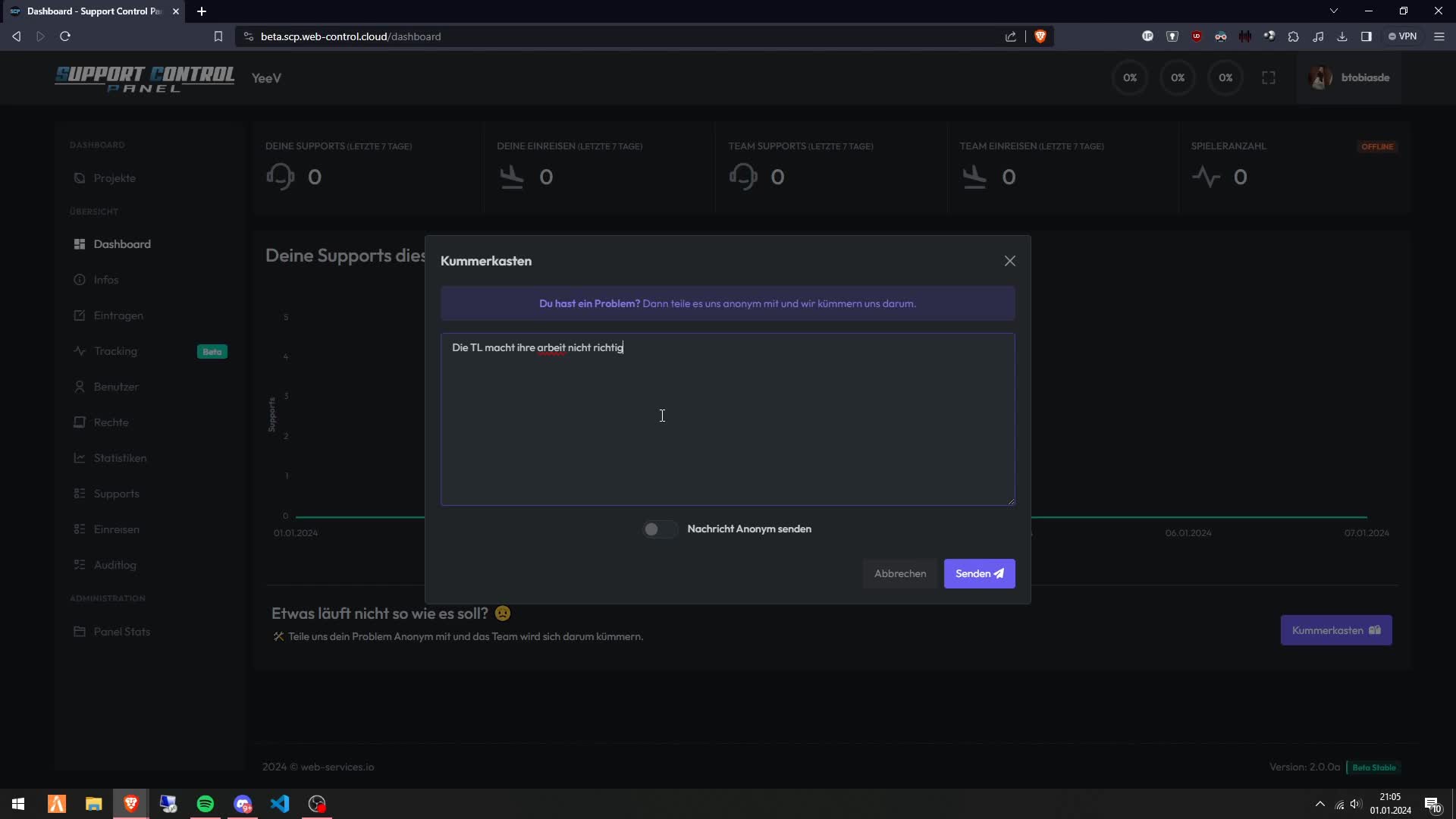
Task: Open the Supports section in sidebar
Action: pos(116,493)
